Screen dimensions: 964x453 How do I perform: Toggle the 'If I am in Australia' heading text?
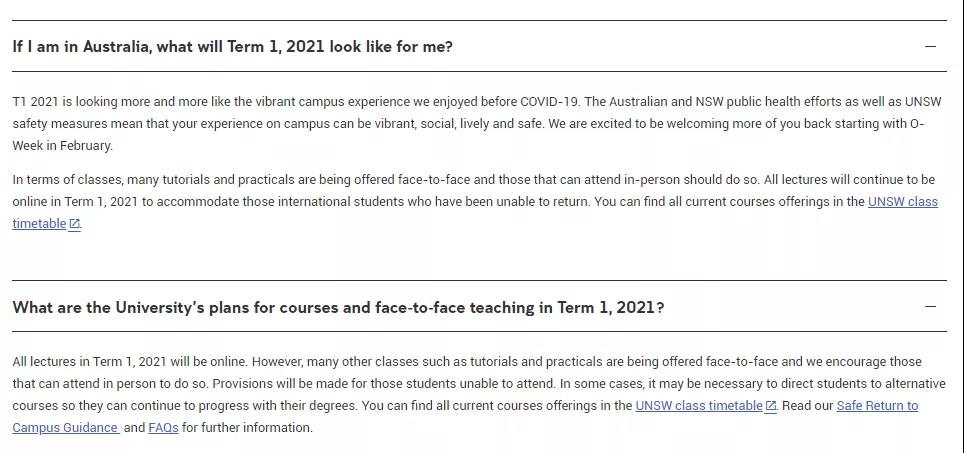pyautogui.click(x=232, y=47)
